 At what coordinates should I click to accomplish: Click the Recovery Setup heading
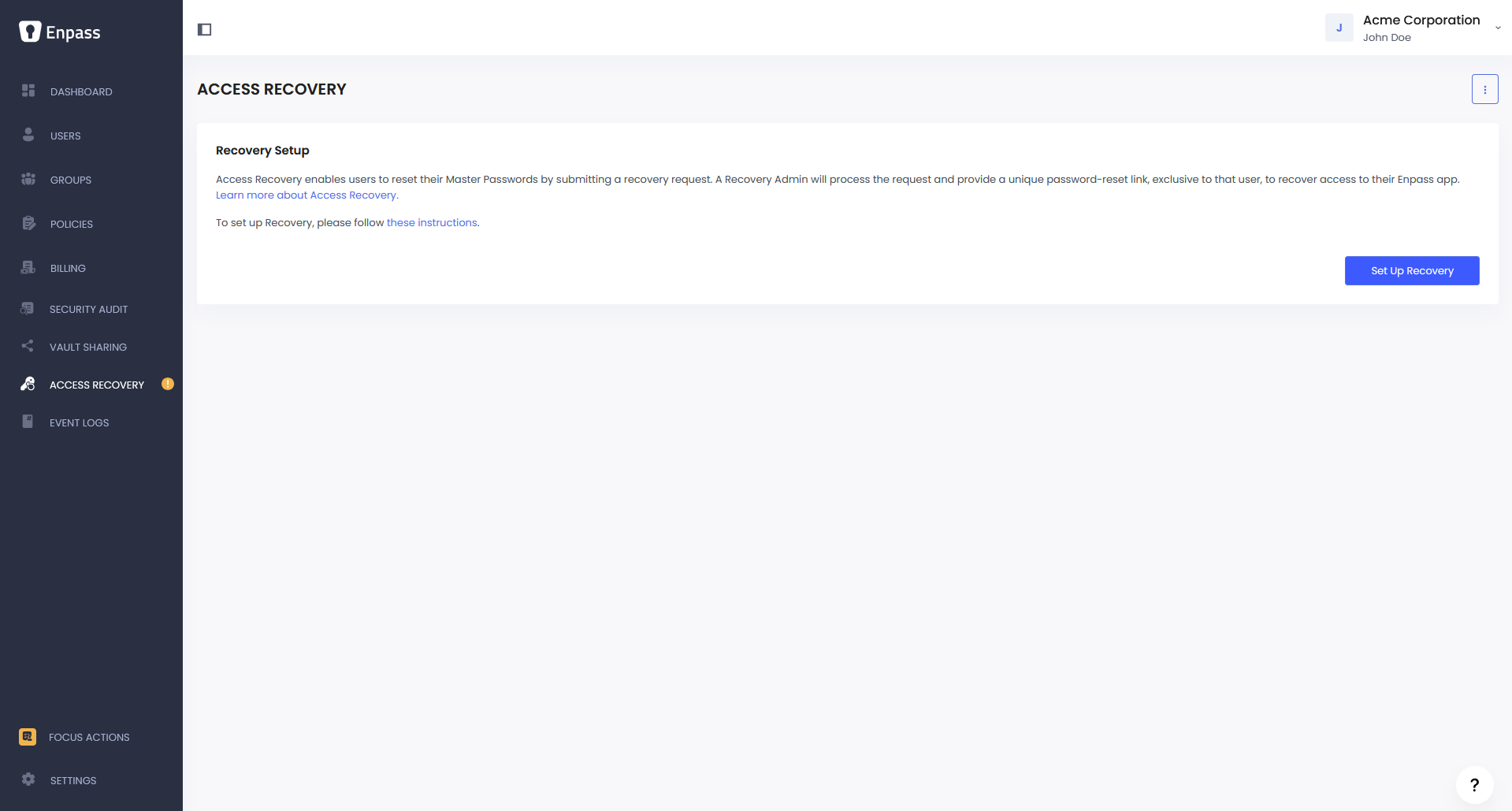[262, 150]
